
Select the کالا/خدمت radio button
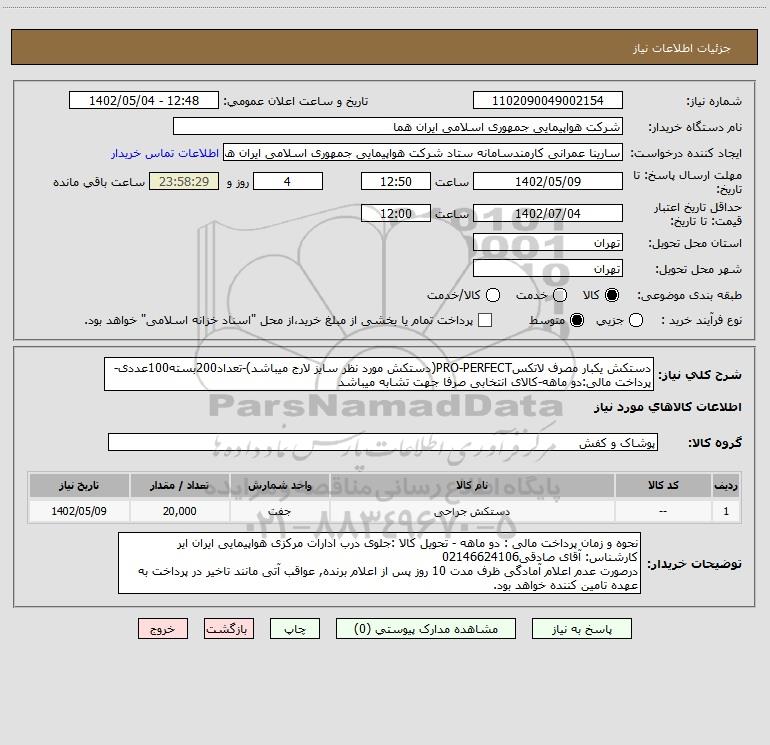coord(493,295)
